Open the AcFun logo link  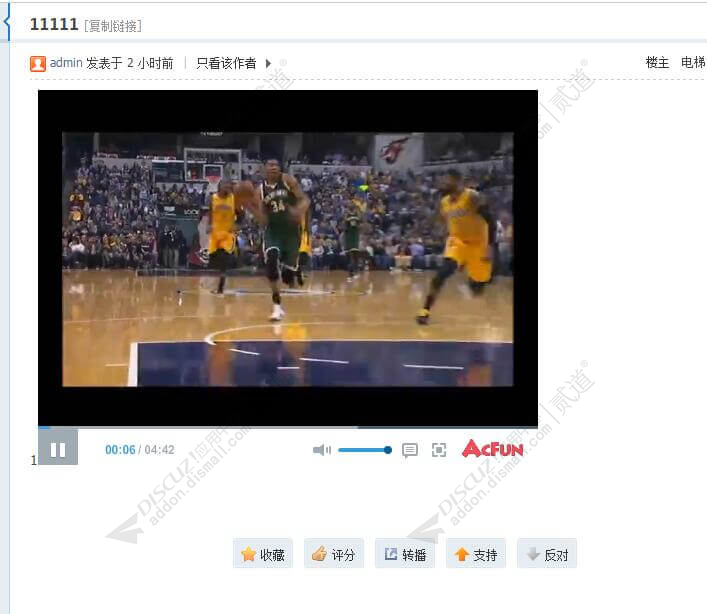493,449
